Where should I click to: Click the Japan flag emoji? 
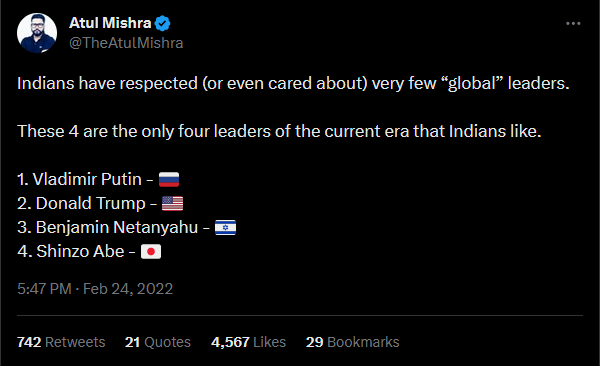point(151,252)
